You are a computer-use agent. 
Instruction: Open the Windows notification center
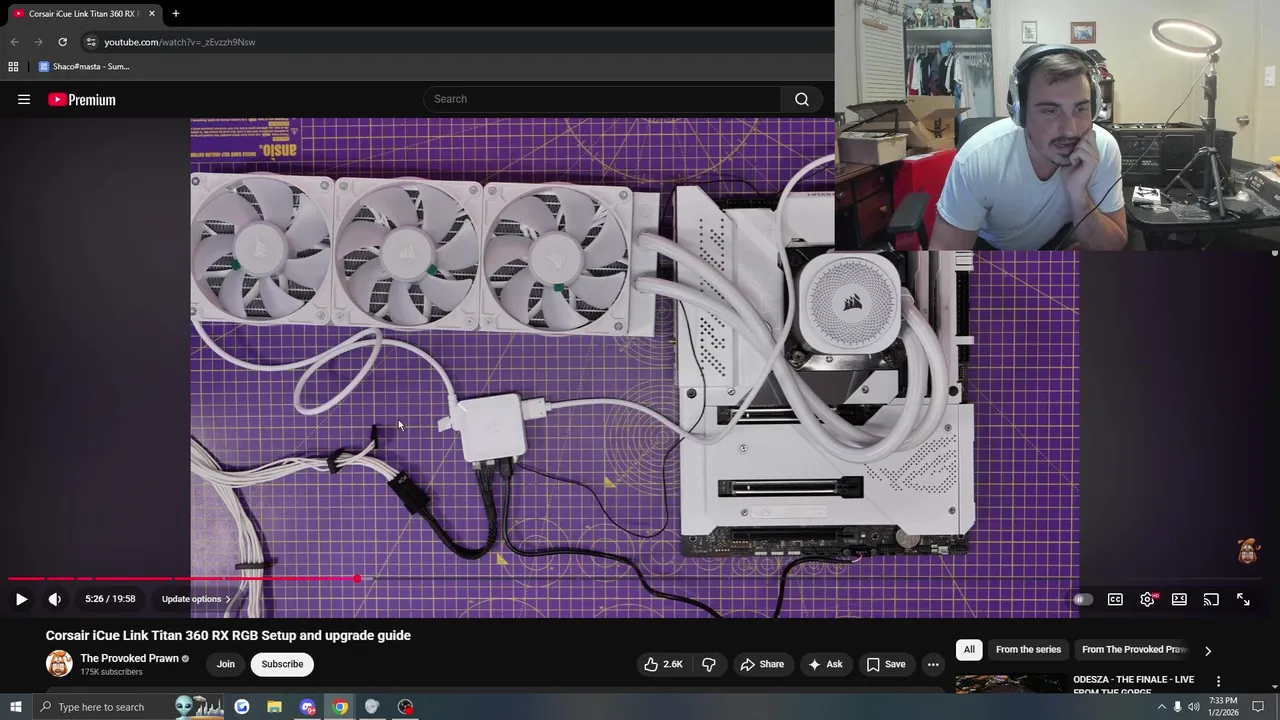coord(1259,707)
